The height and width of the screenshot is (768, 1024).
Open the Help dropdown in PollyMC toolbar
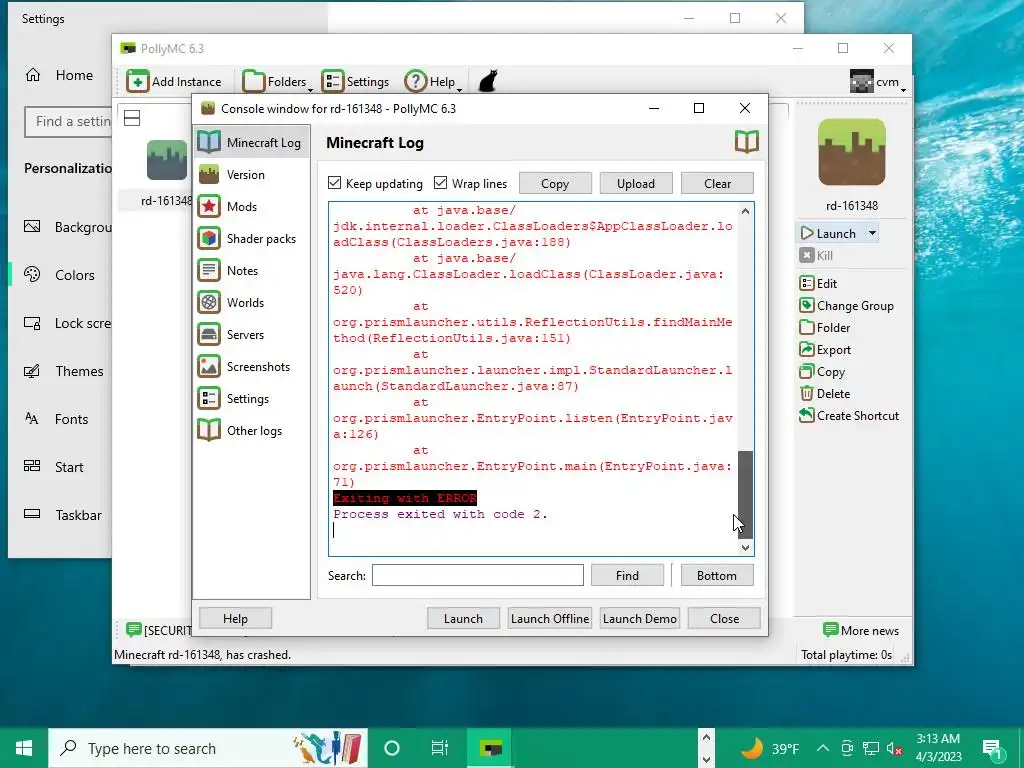433,82
